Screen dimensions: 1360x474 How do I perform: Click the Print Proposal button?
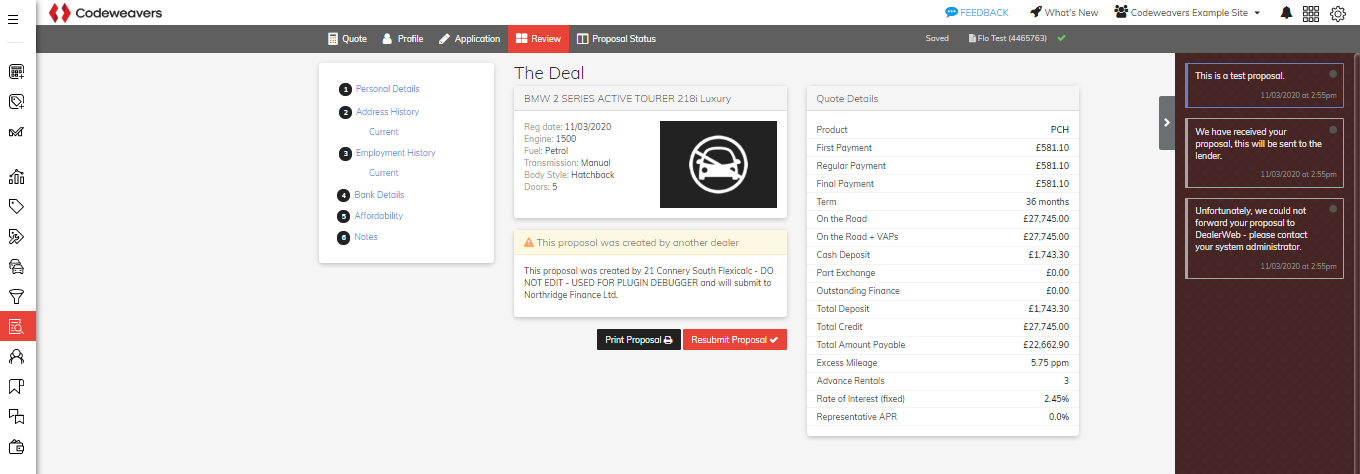(x=639, y=340)
